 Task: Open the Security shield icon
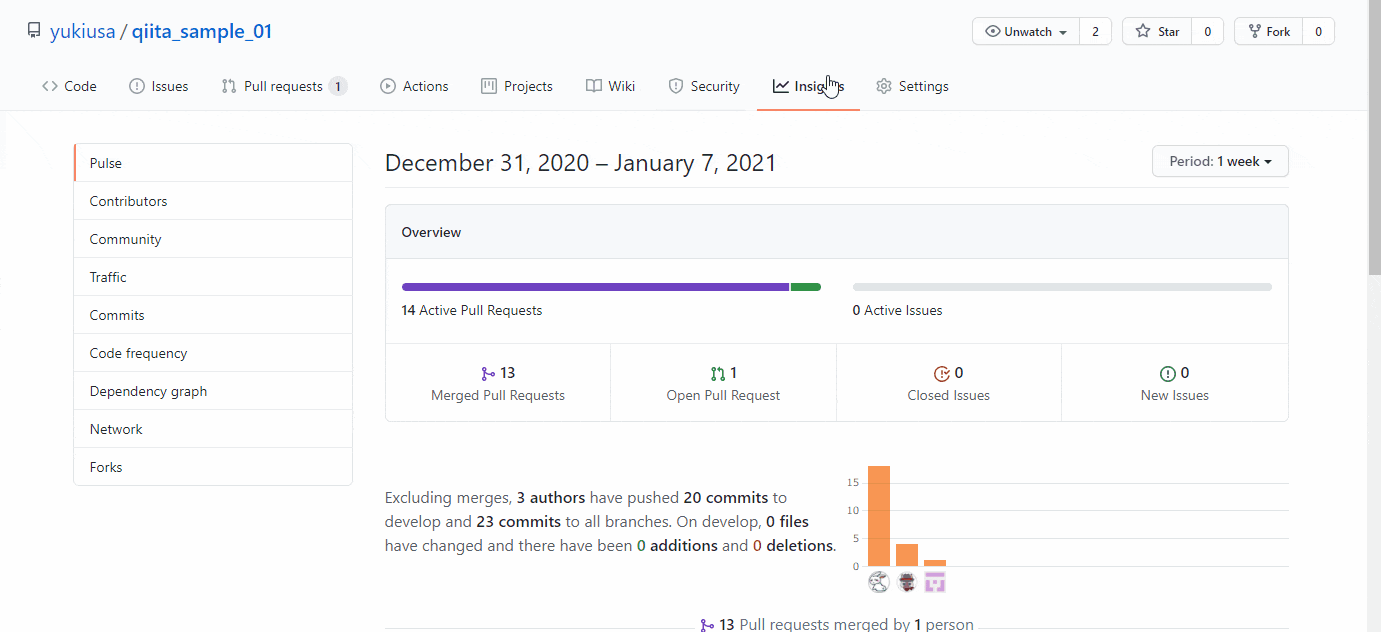coord(674,86)
